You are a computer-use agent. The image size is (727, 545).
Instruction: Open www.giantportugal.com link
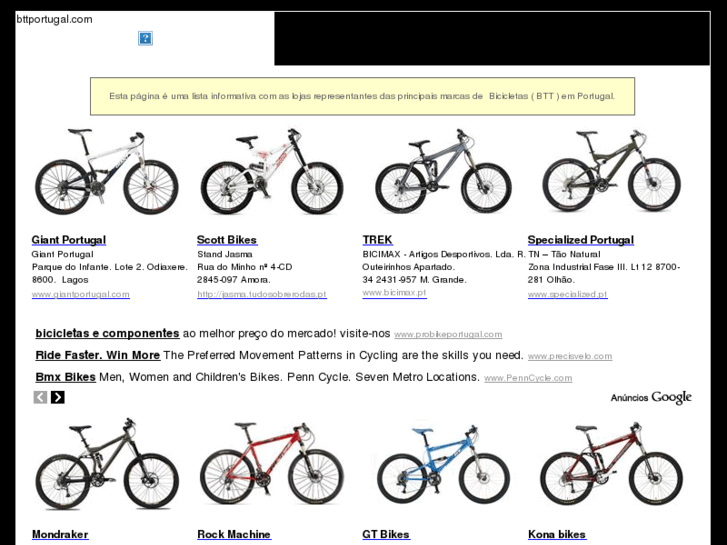pos(81,294)
